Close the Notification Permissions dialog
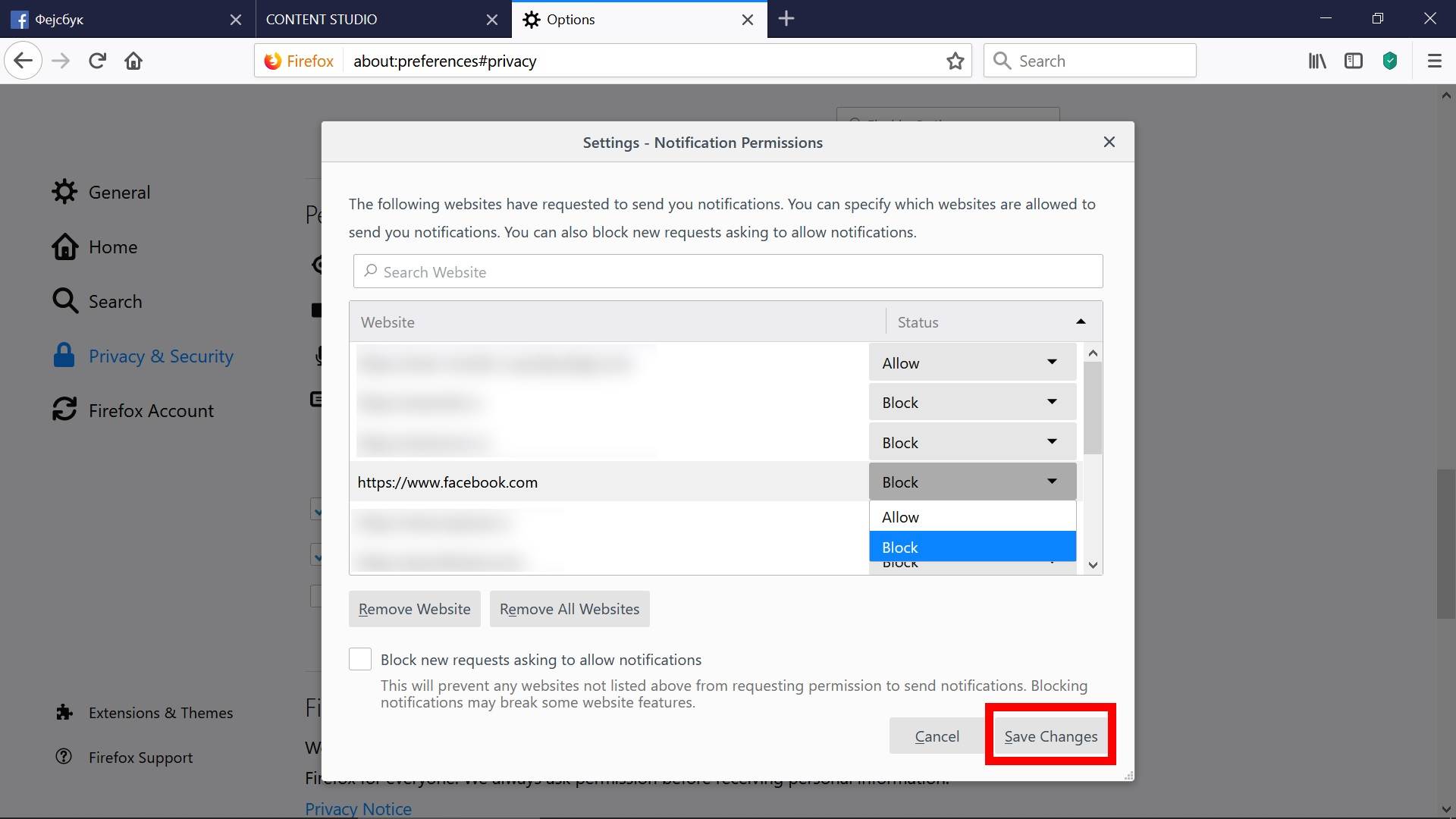The height and width of the screenshot is (819, 1456). pyautogui.click(x=1109, y=142)
